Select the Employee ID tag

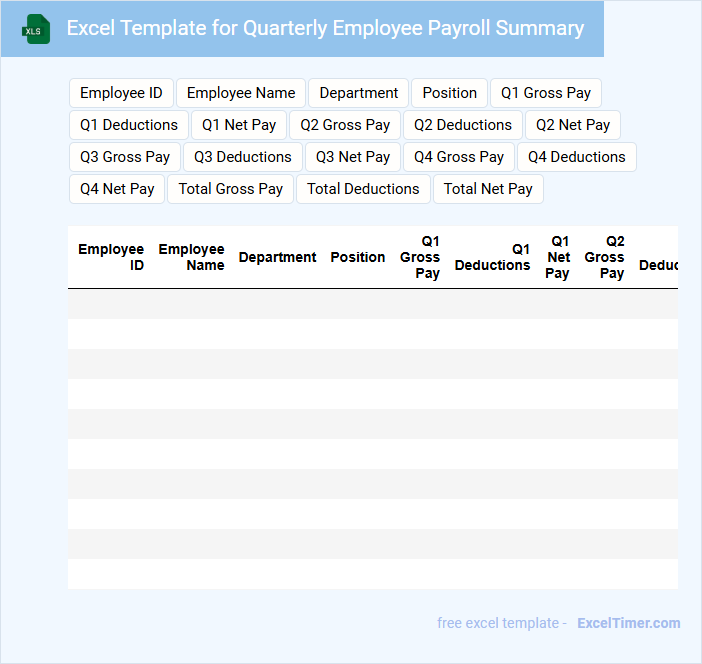point(121,93)
